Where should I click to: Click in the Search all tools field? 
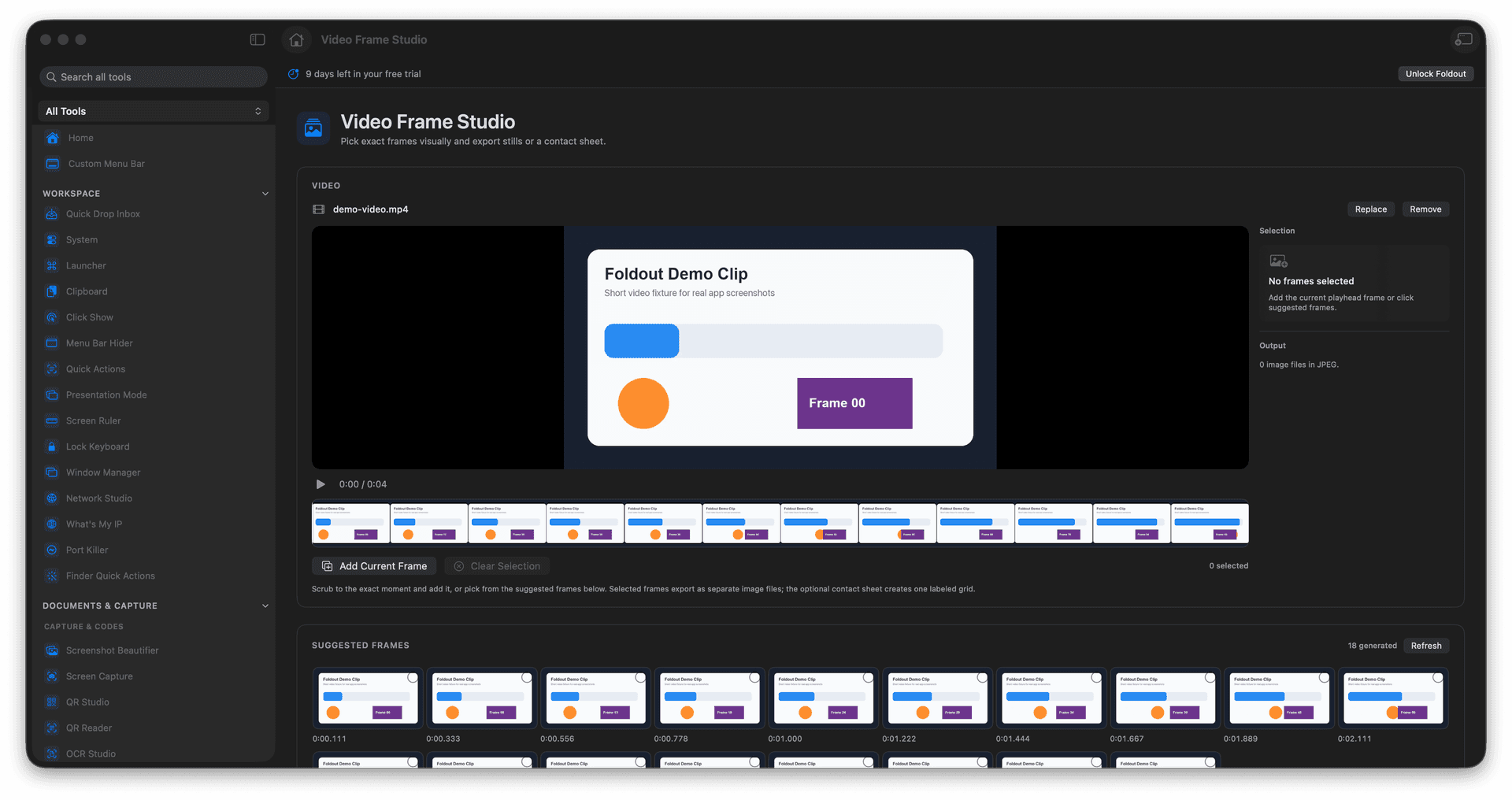click(154, 77)
